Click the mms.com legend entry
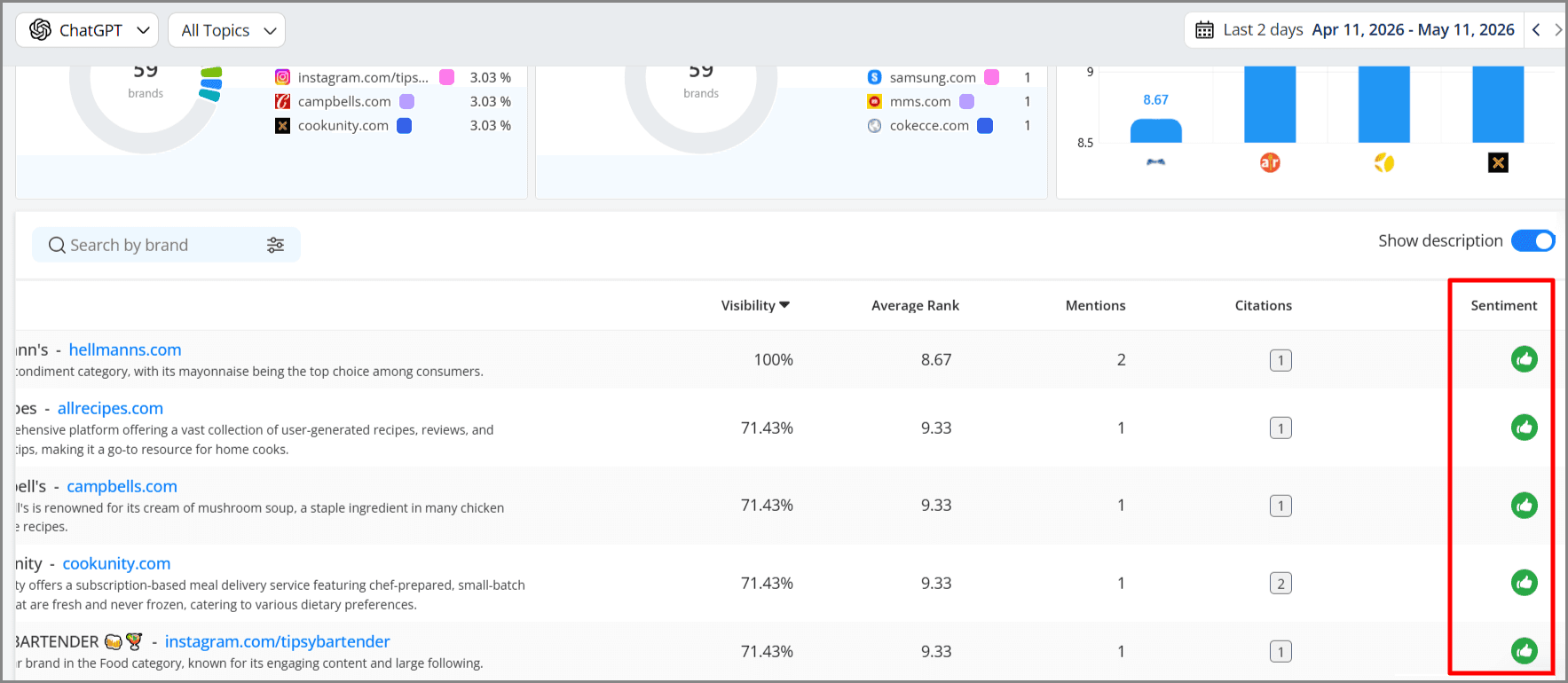Viewport: 1568px width, 683px height. pyautogui.click(x=920, y=101)
